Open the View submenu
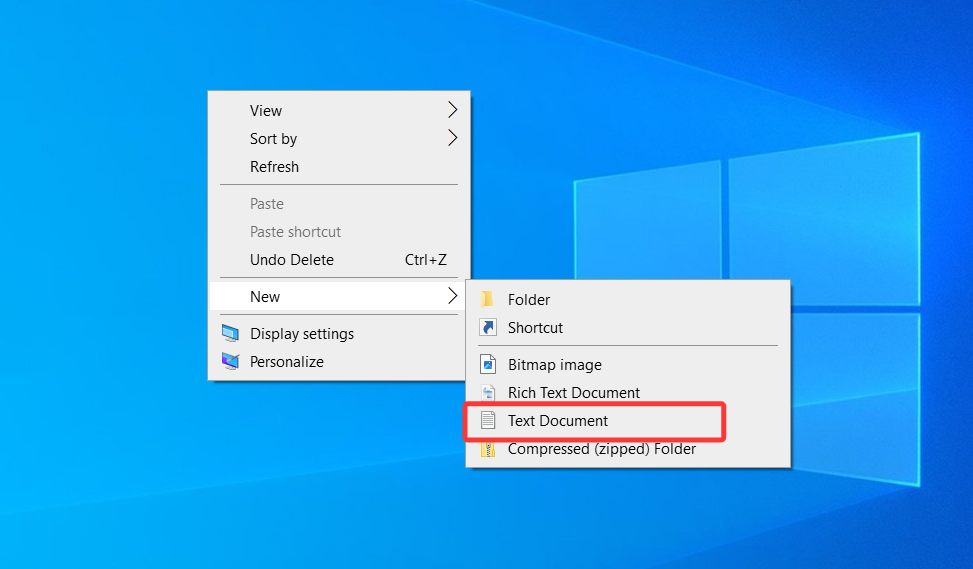The width and height of the screenshot is (973, 569). coord(339,110)
